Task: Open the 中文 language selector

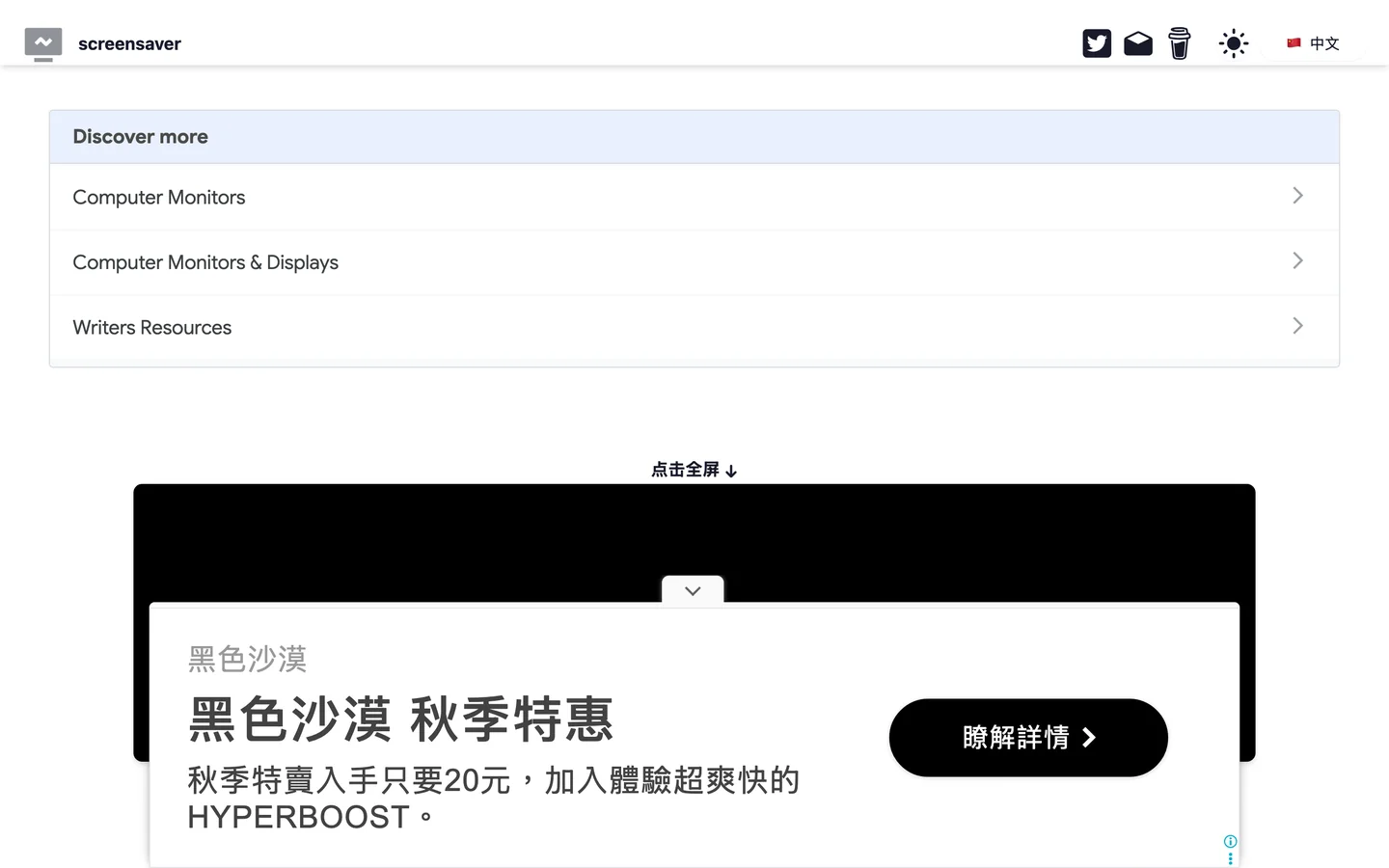Action: 1313,43
